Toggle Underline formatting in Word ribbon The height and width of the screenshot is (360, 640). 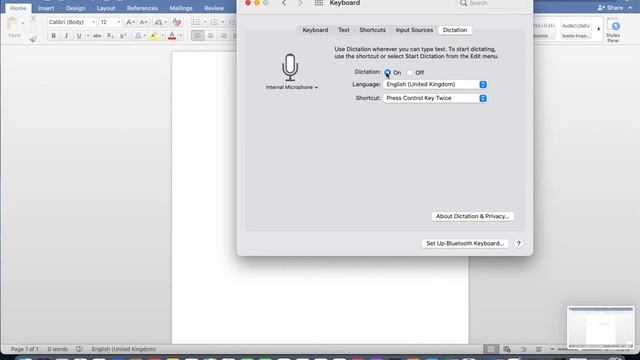79,36
